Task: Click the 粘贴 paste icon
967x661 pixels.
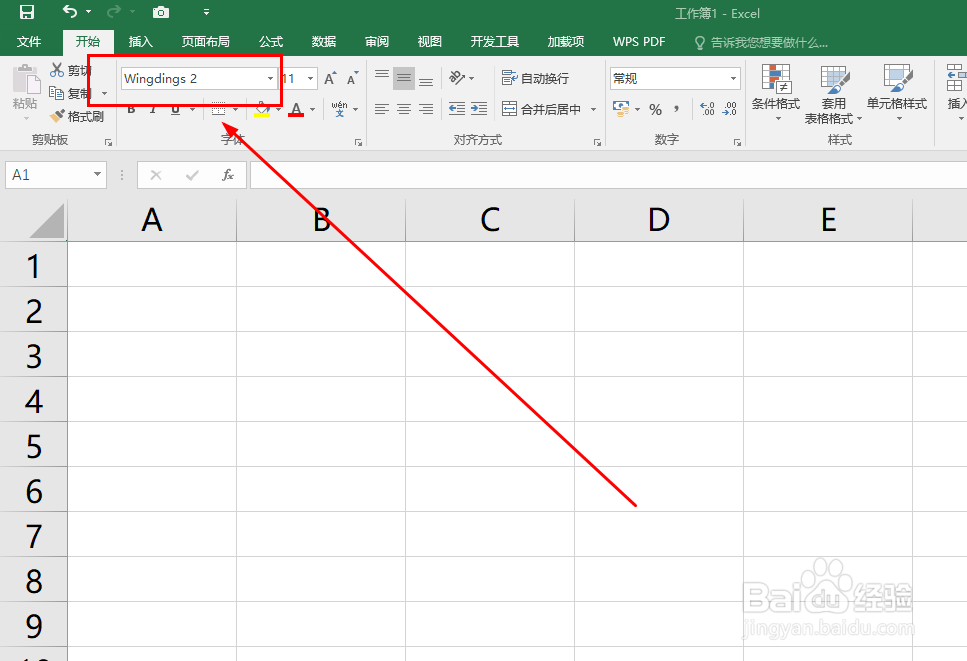Action: pyautogui.click(x=26, y=79)
